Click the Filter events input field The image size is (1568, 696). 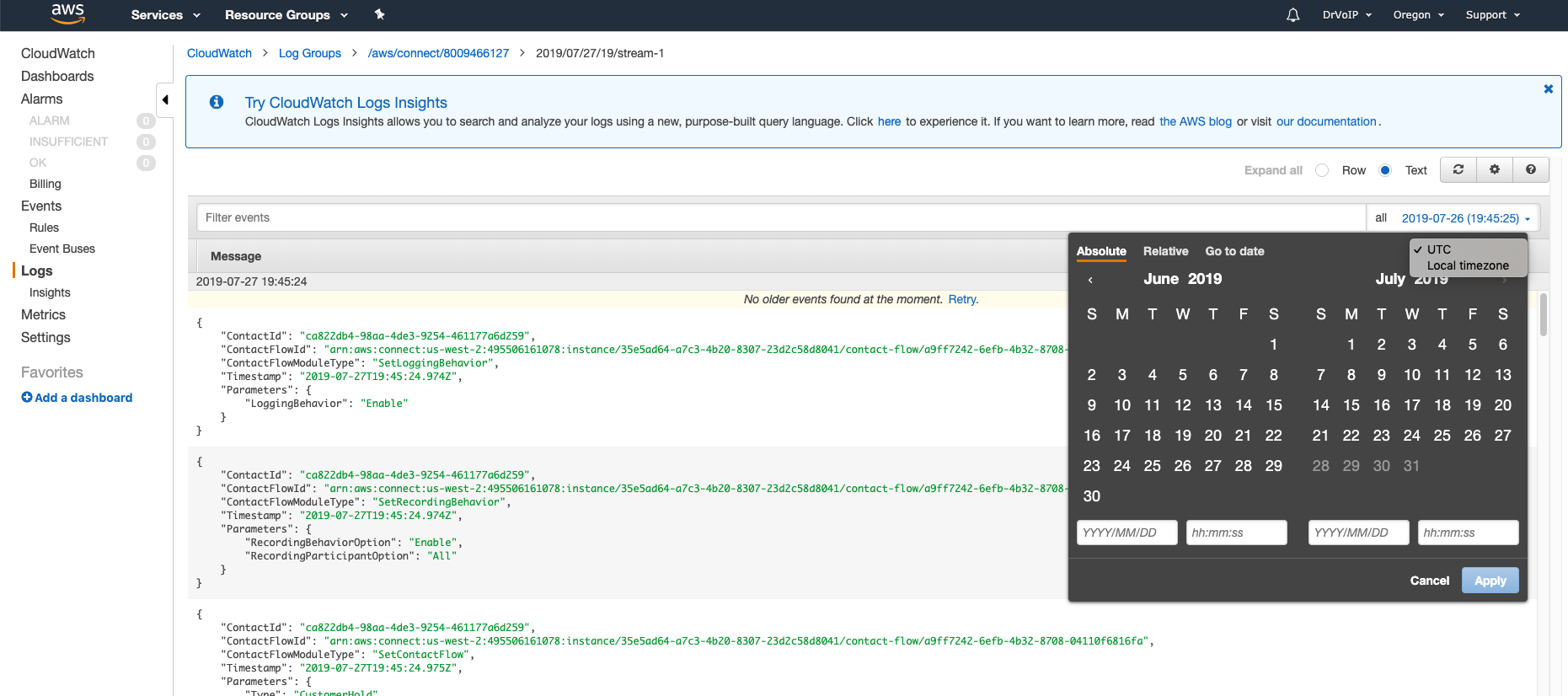781,217
